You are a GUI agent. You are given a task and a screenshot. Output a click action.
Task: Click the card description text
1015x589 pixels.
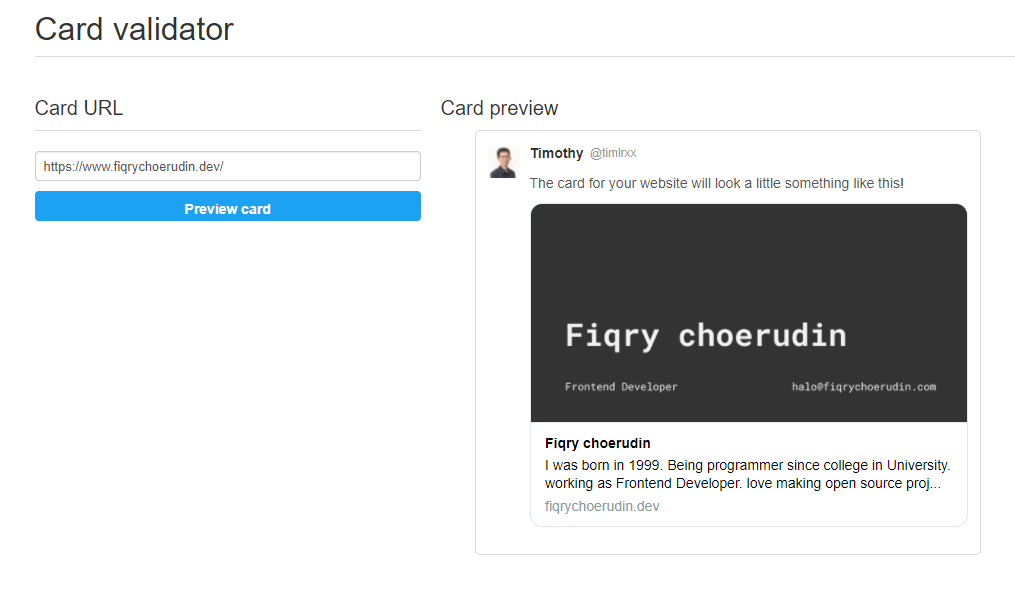[x=747, y=474]
